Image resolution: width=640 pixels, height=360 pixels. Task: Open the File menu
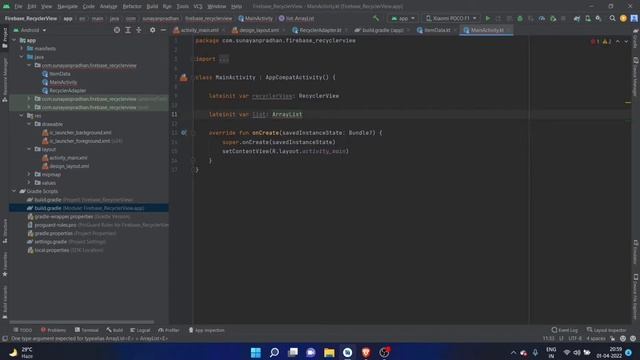[18, 7]
